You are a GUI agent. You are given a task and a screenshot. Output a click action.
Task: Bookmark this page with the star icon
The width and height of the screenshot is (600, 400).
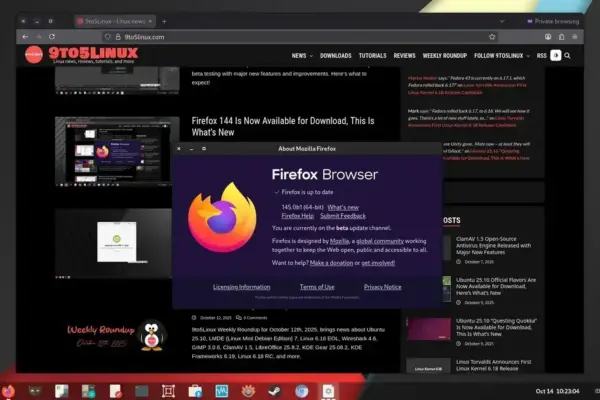click(492, 37)
